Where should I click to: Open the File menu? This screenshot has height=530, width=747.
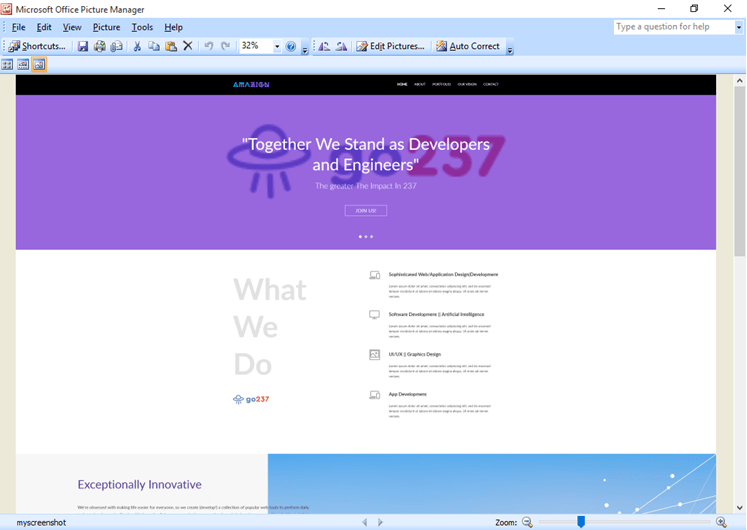pyautogui.click(x=18, y=27)
